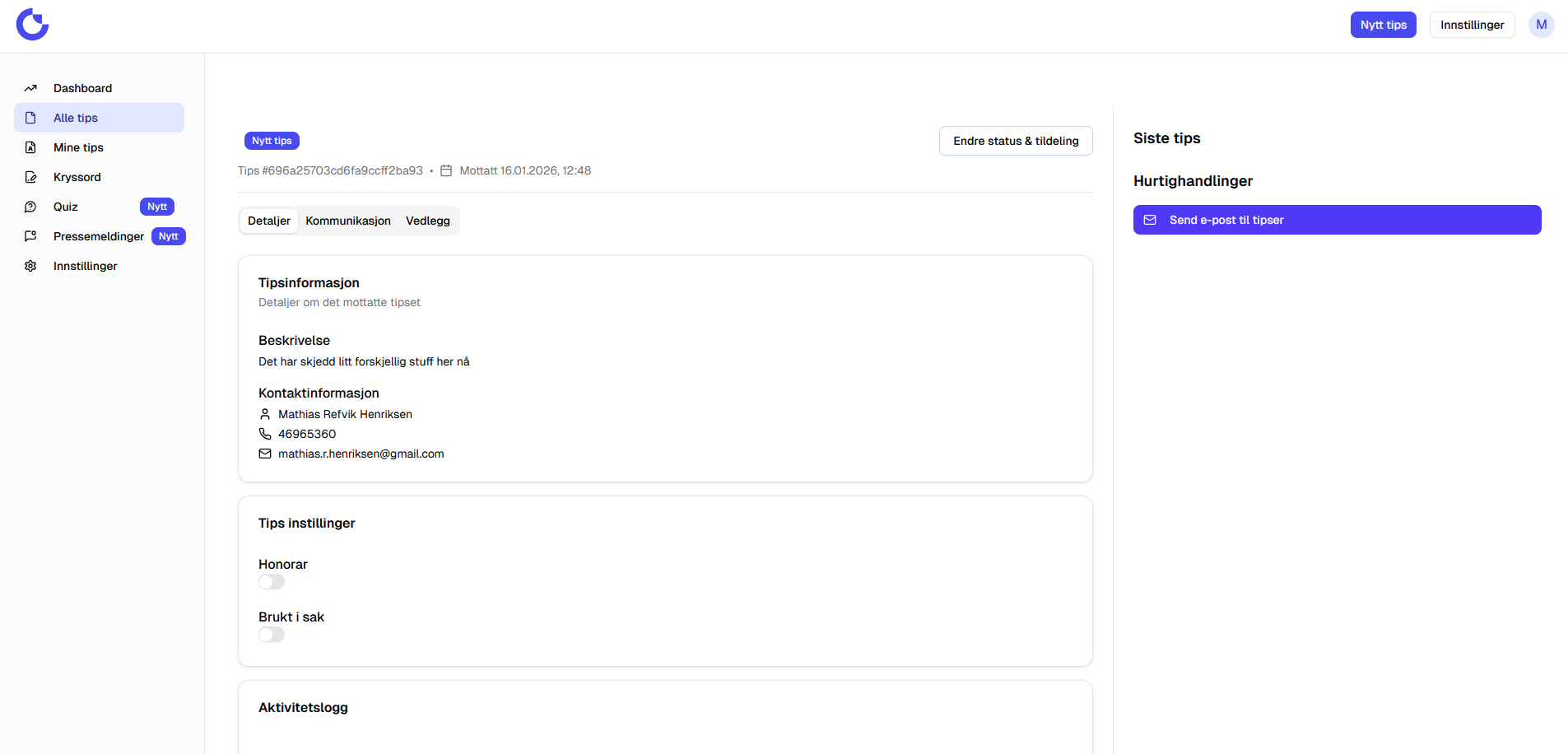The image size is (1568, 754).
Task: Enable the Honorar toggle
Action: pos(272,582)
